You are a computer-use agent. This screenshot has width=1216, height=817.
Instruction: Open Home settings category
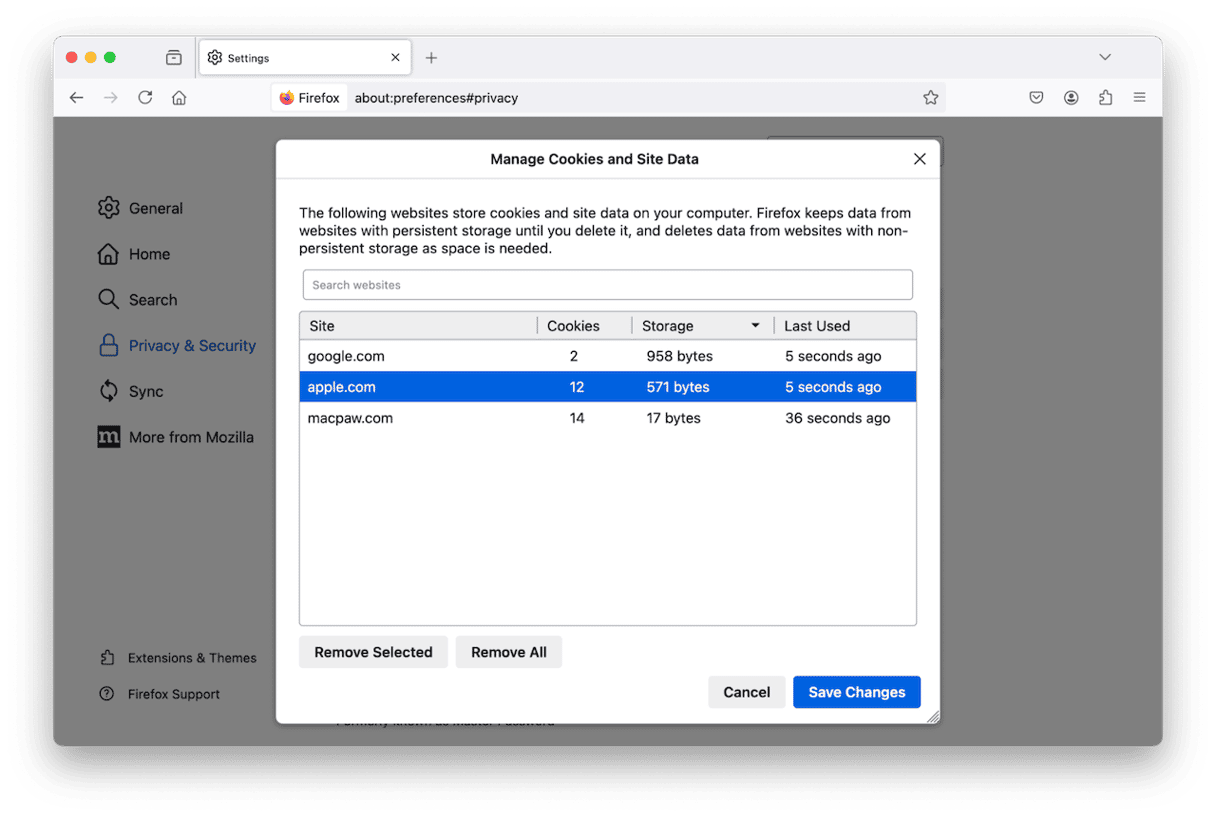pyautogui.click(x=134, y=254)
